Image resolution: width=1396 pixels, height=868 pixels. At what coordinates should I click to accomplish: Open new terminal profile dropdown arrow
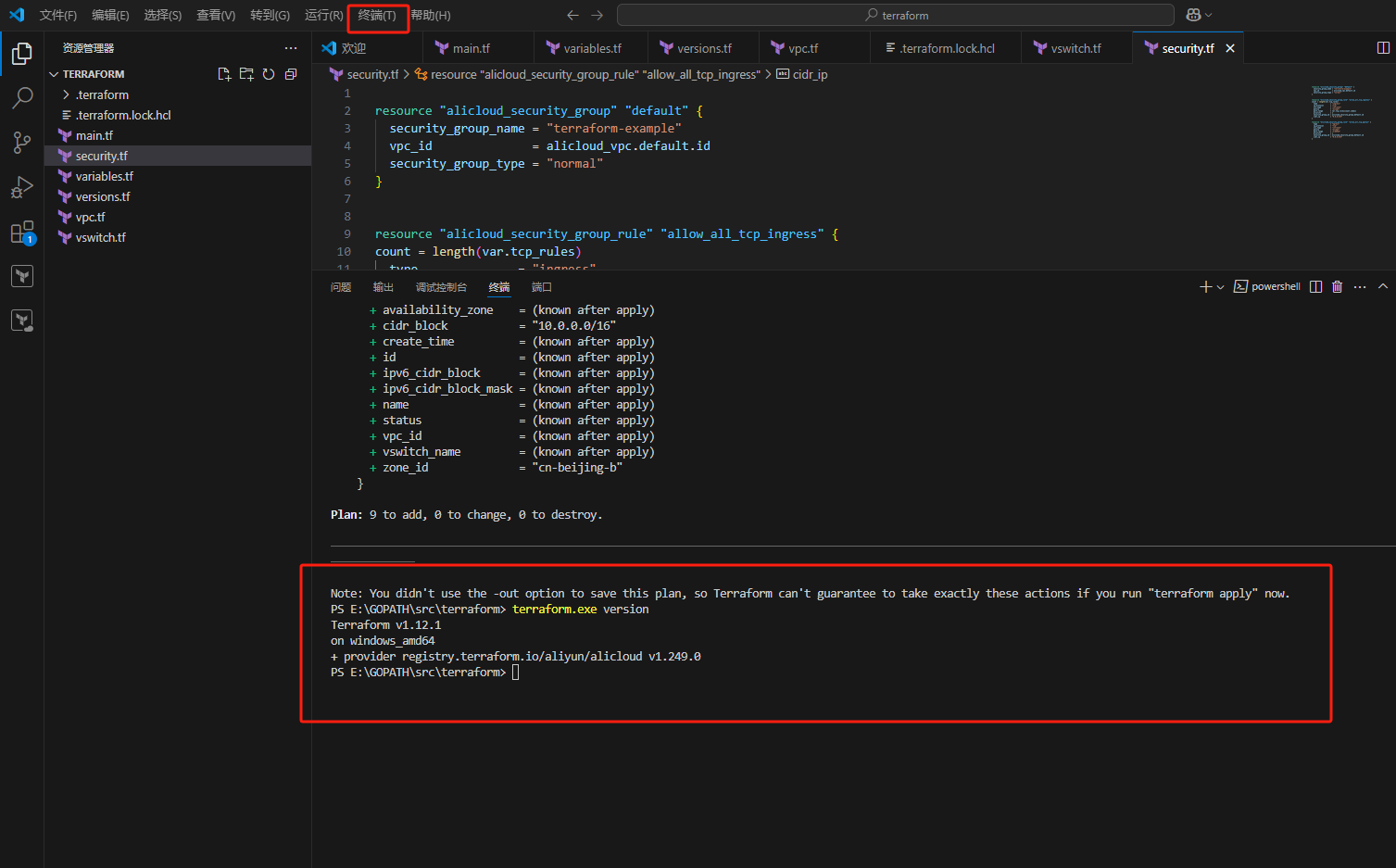pos(1220,287)
